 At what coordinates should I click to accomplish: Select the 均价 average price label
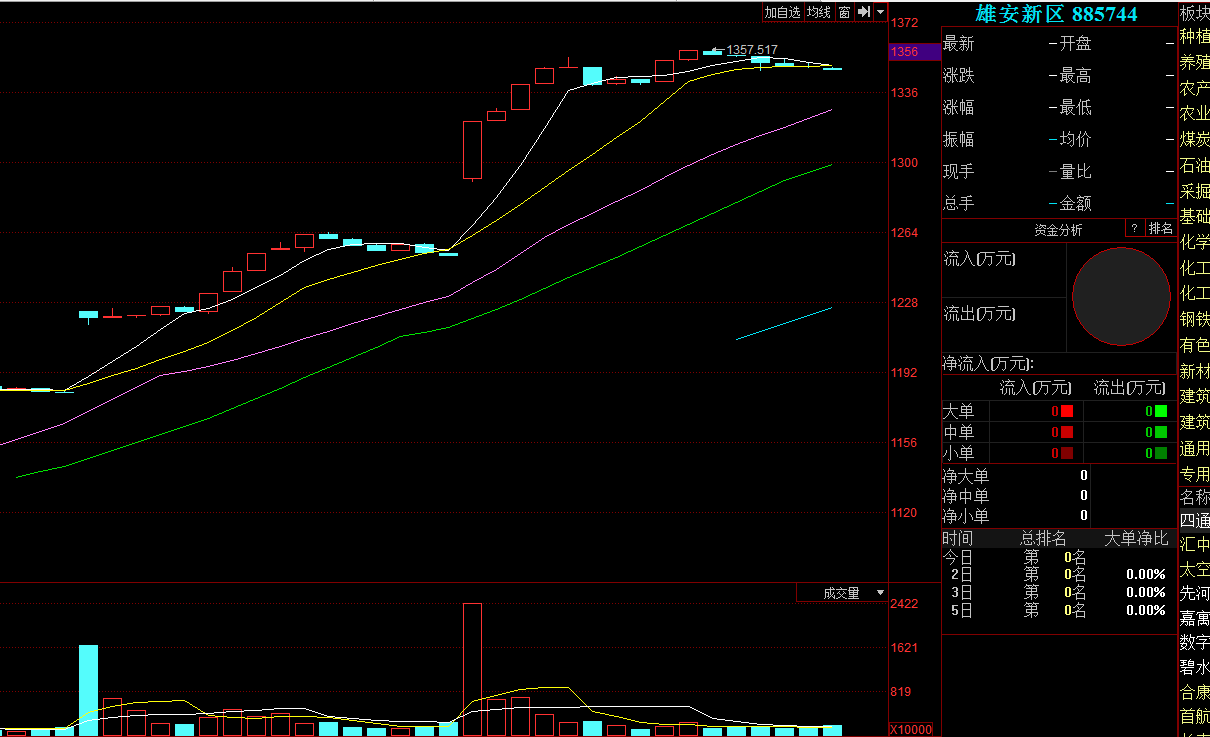click(x=1076, y=140)
